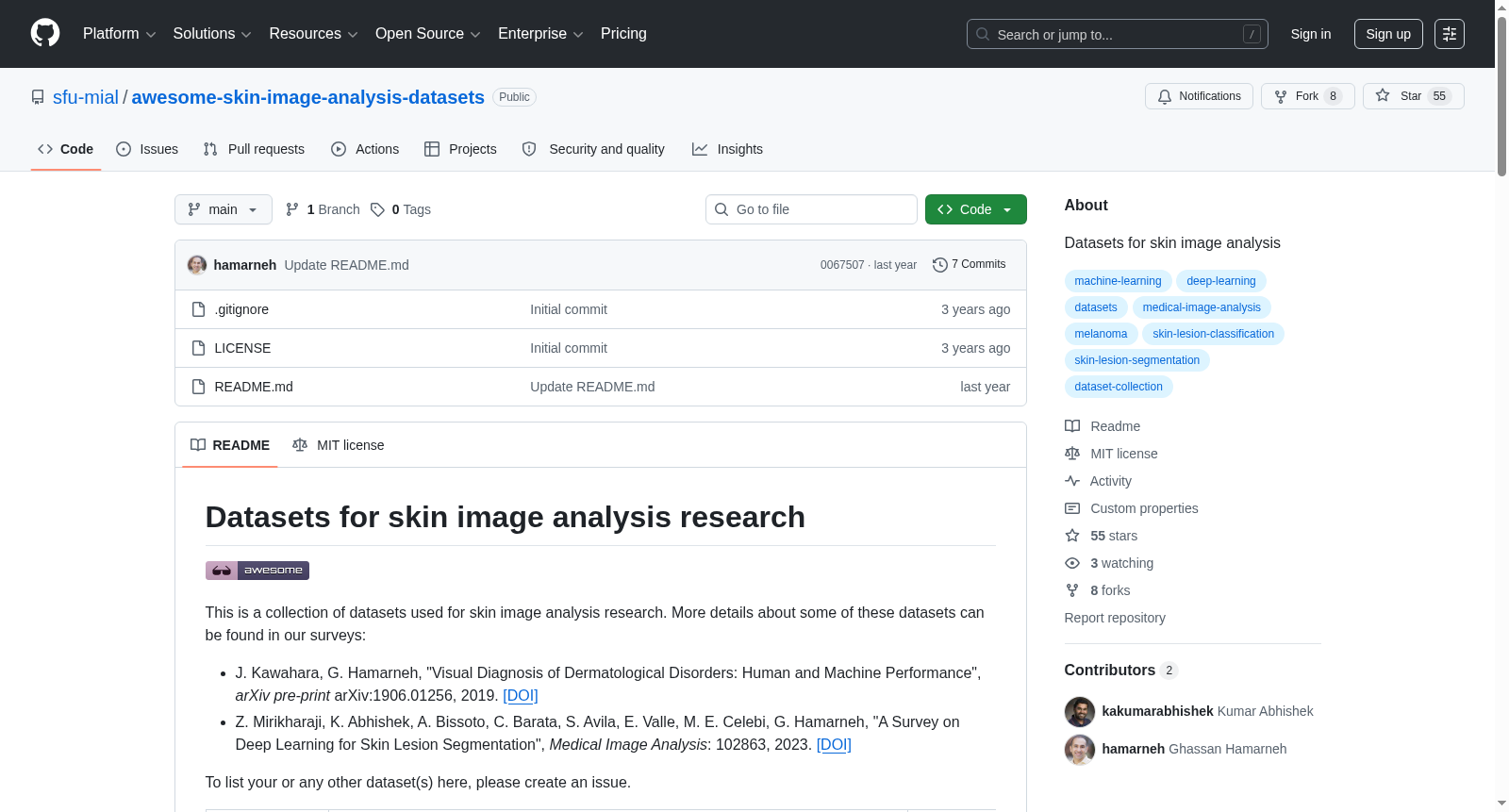Click the tag icon next to Tags
Screen dimensions: 1509x812
point(377,209)
